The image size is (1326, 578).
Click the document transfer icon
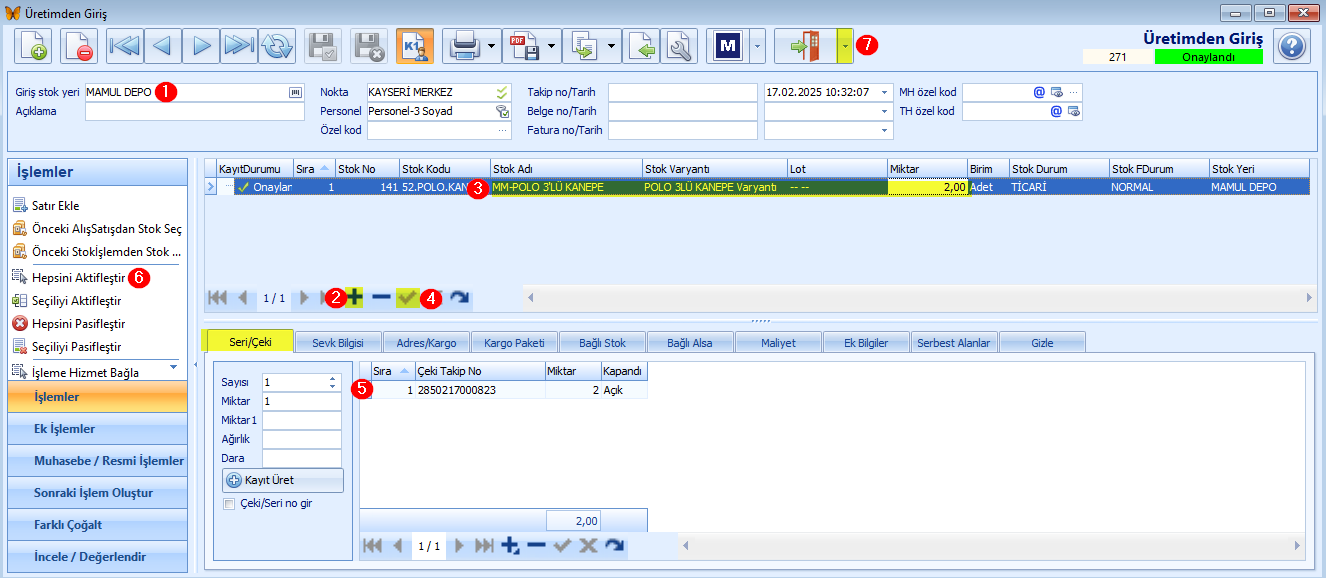coord(584,46)
